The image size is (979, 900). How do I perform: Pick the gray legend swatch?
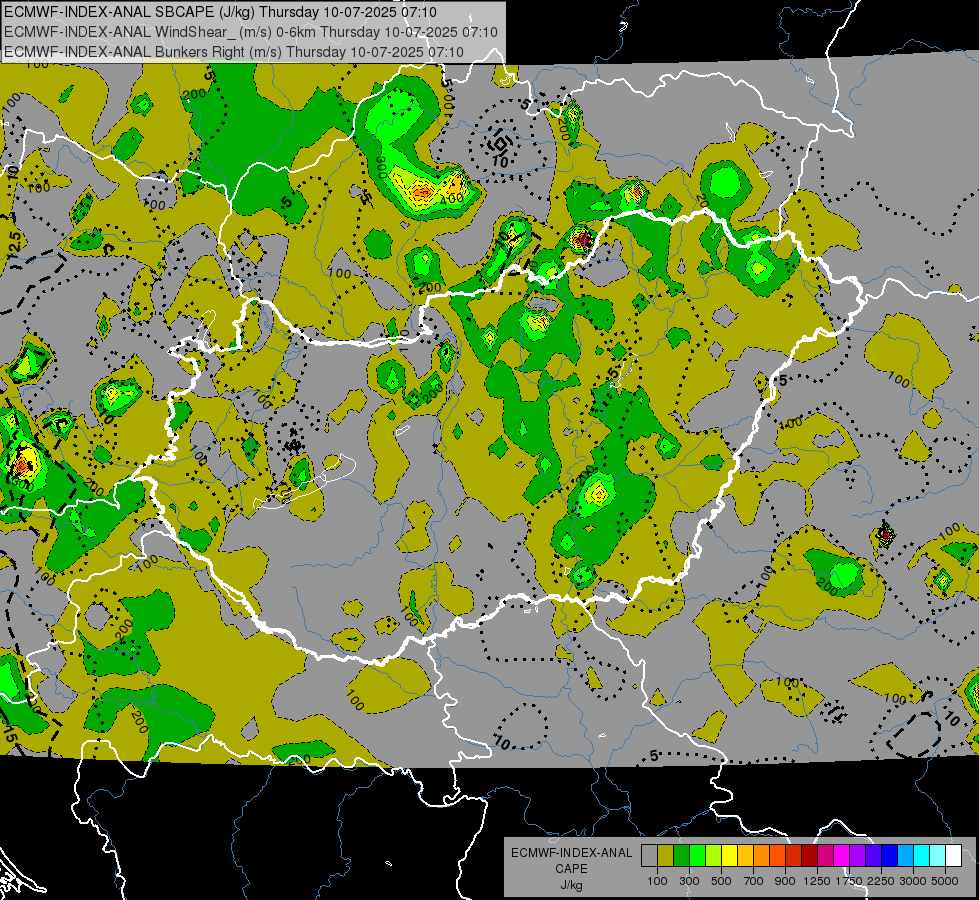[x=649, y=855]
